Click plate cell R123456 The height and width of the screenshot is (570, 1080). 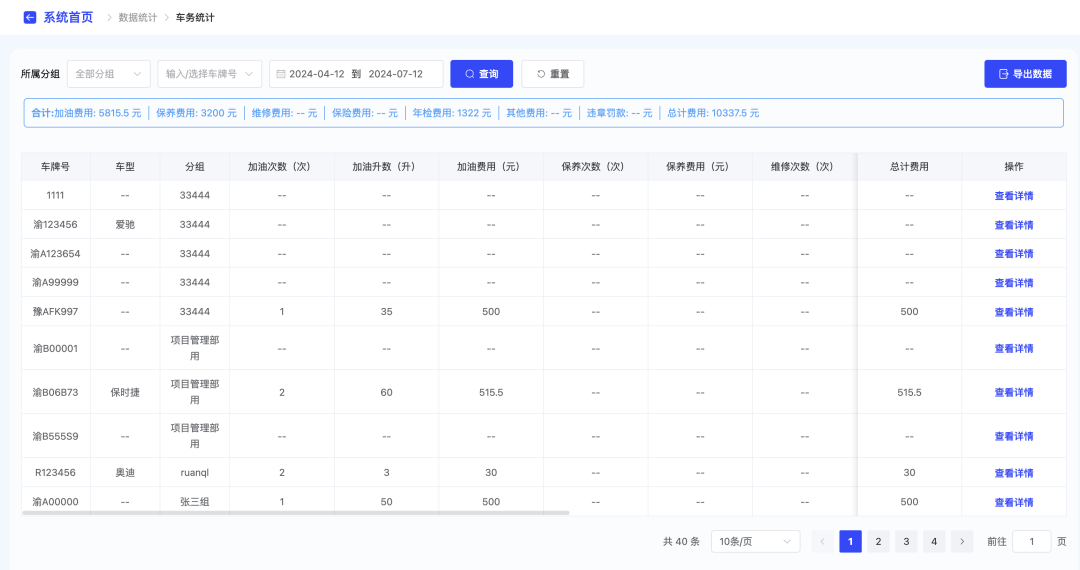(55, 473)
